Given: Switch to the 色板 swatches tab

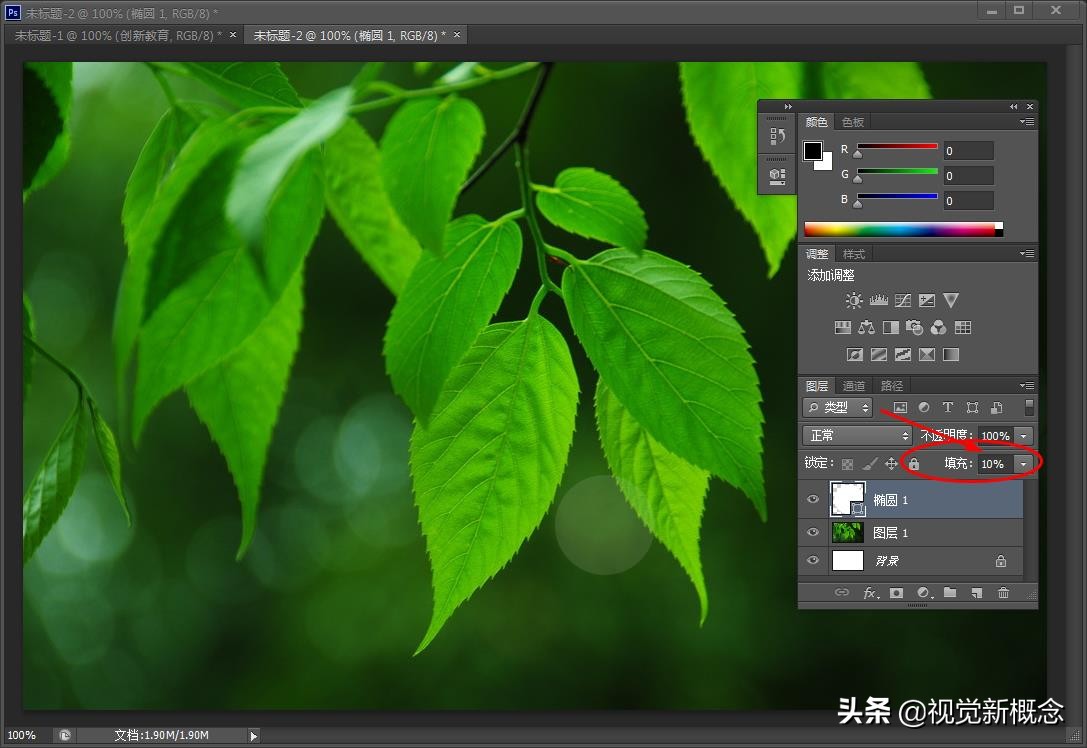Looking at the screenshot, I should tap(852, 122).
